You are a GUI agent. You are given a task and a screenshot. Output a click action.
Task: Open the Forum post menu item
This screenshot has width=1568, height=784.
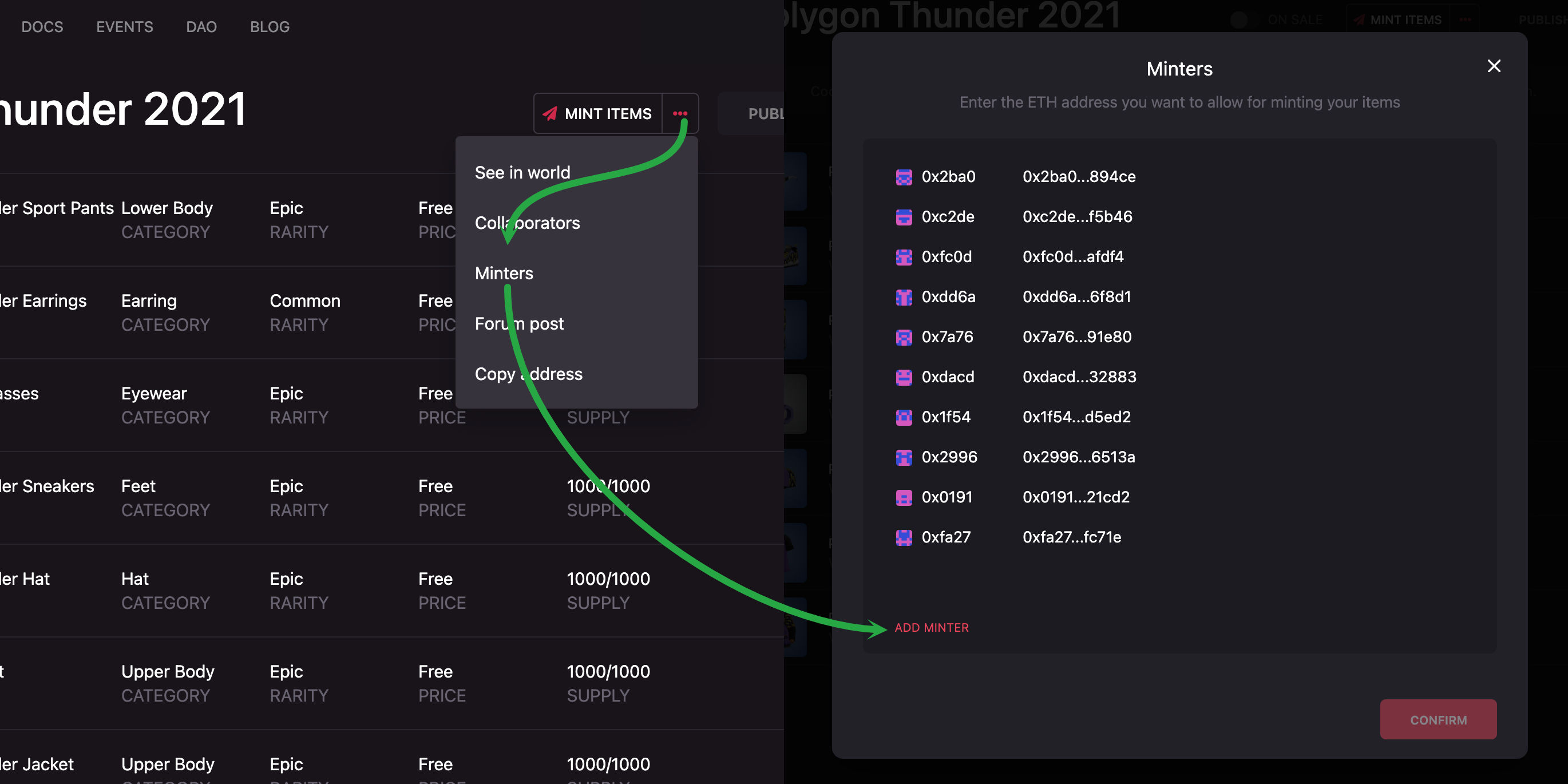518,324
